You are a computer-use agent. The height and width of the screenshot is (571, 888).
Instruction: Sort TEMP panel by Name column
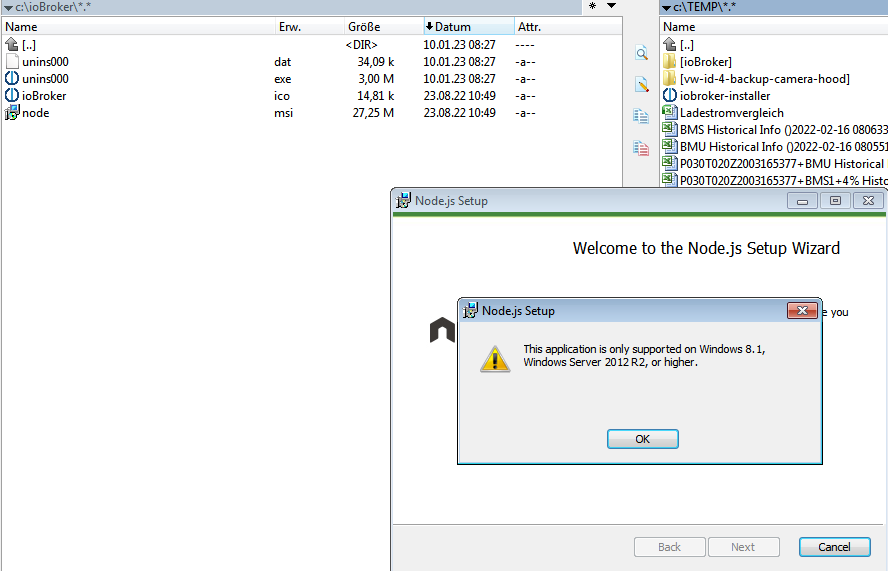click(774, 27)
